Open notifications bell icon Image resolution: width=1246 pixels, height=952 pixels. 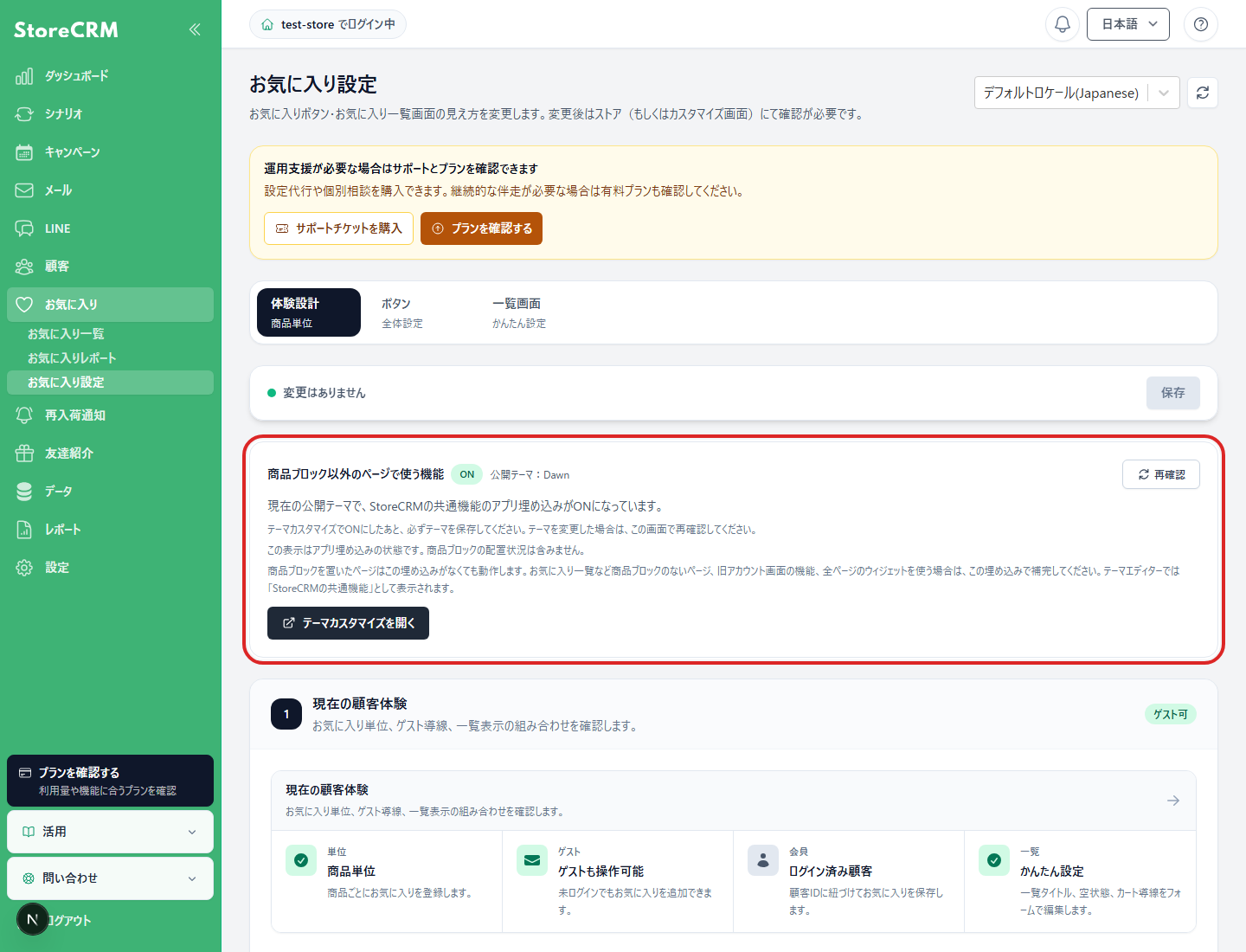tap(1063, 24)
